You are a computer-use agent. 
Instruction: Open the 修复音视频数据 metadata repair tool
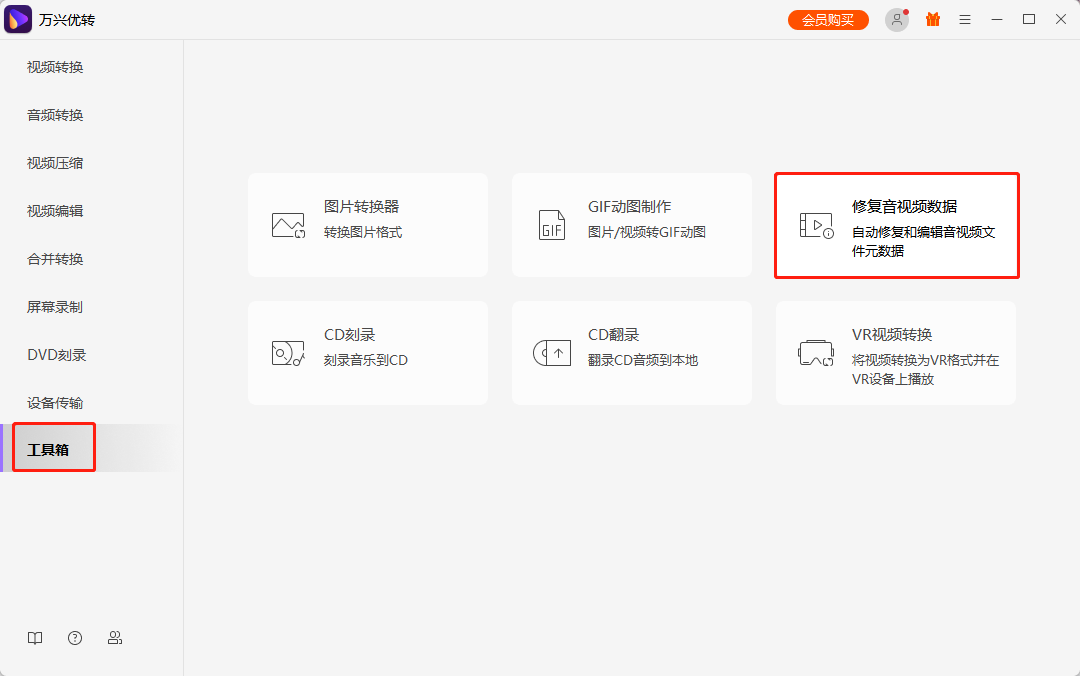(x=895, y=225)
